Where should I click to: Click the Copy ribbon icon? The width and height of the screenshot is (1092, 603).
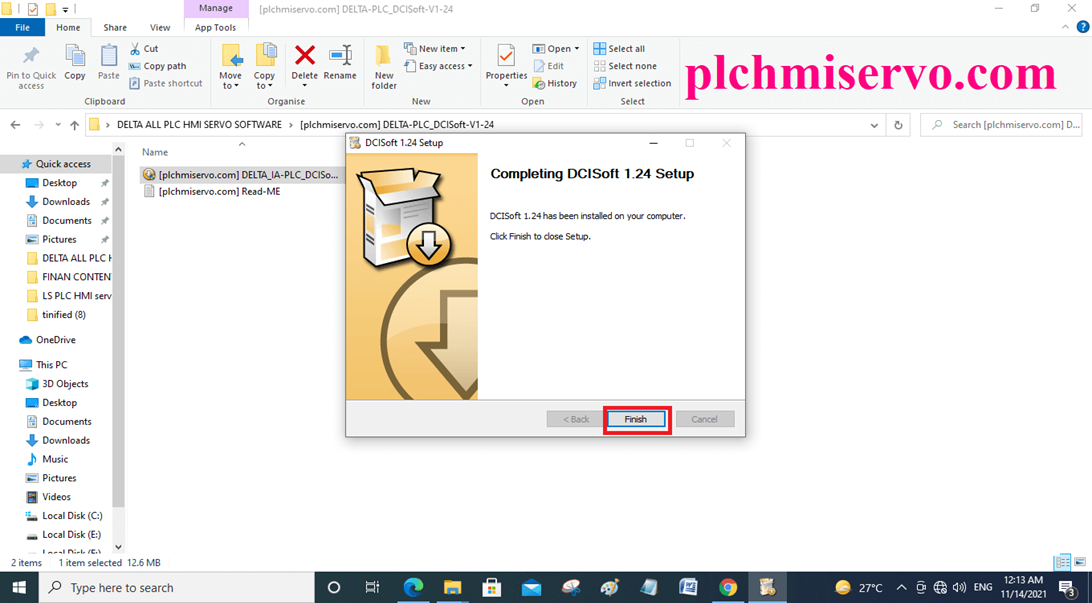75,63
